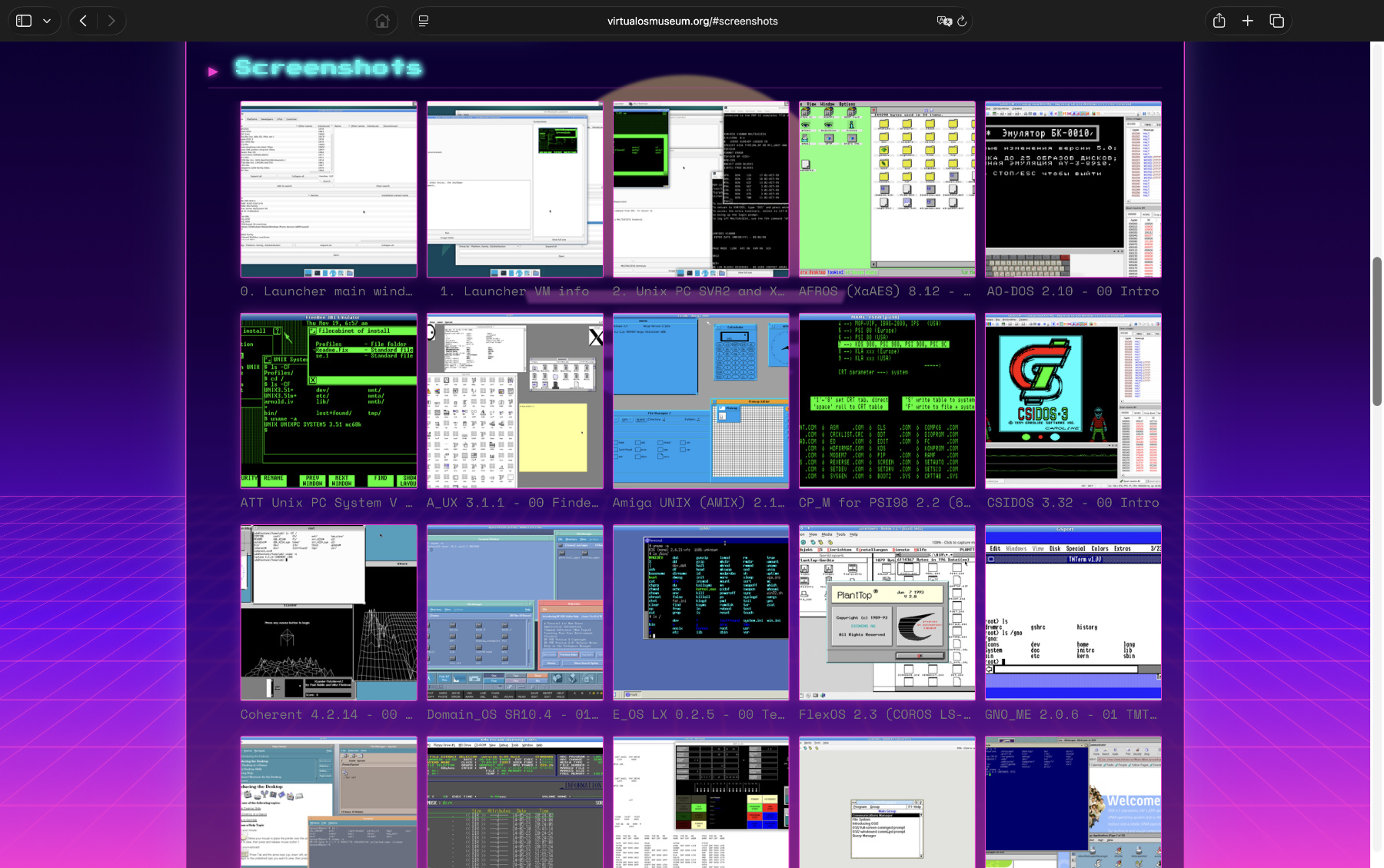Click the caption 'Amiga UNIX (AMIX) 2.1…'

(699, 503)
